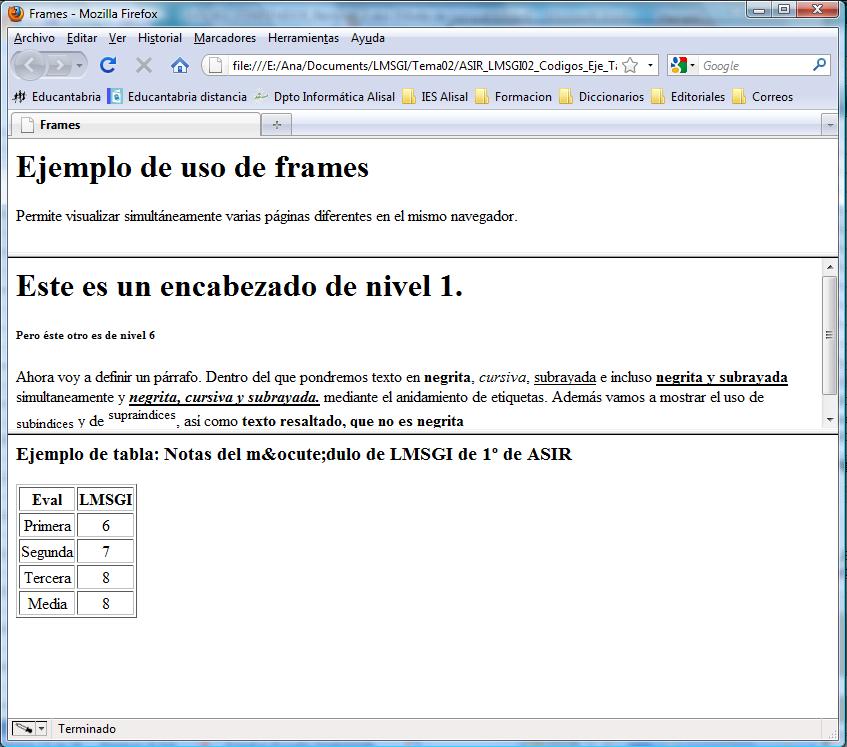Open a new tab with the plus button
The height and width of the screenshot is (747, 847).
276,124
